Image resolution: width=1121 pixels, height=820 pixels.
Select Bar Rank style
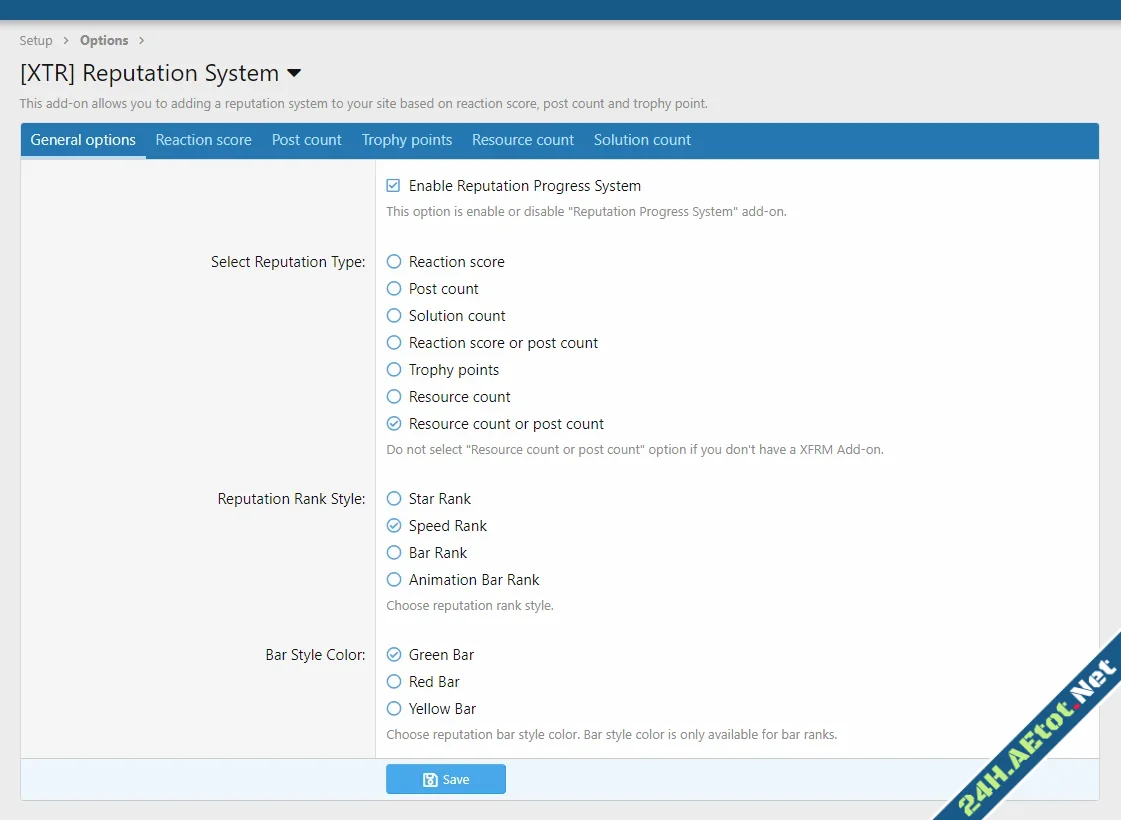393,552
